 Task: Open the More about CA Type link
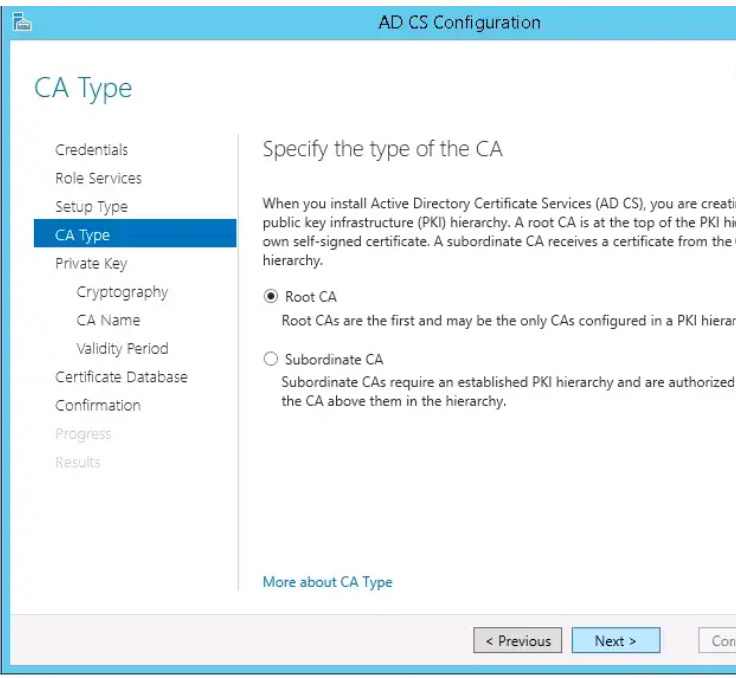click(x=327, y=582)
